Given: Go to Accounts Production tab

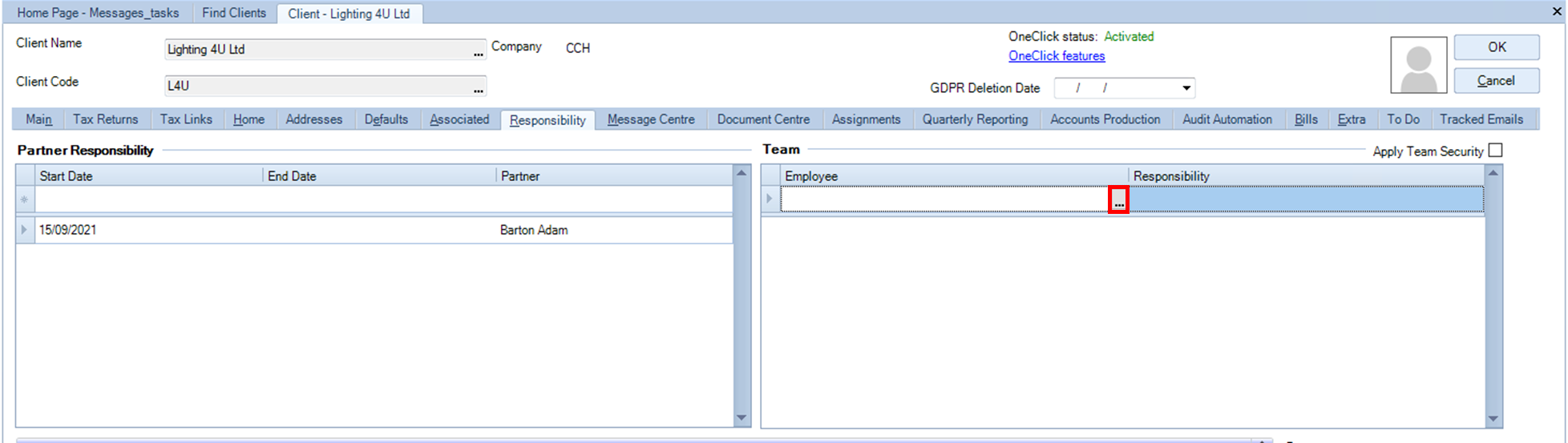Looking at the screenshot, I should [x=1105, y=119].
